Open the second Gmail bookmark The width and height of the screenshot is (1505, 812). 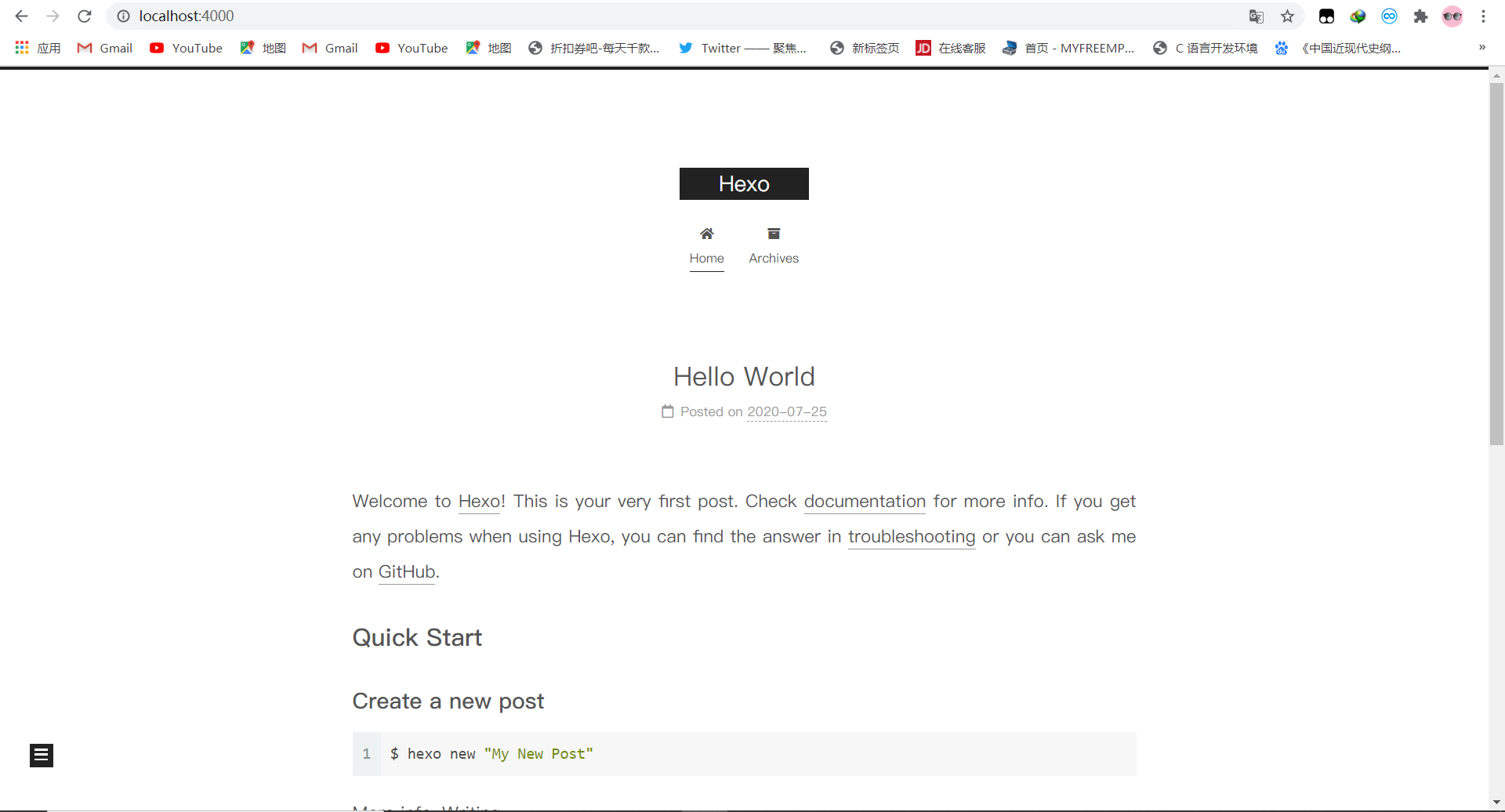point(330,48)
